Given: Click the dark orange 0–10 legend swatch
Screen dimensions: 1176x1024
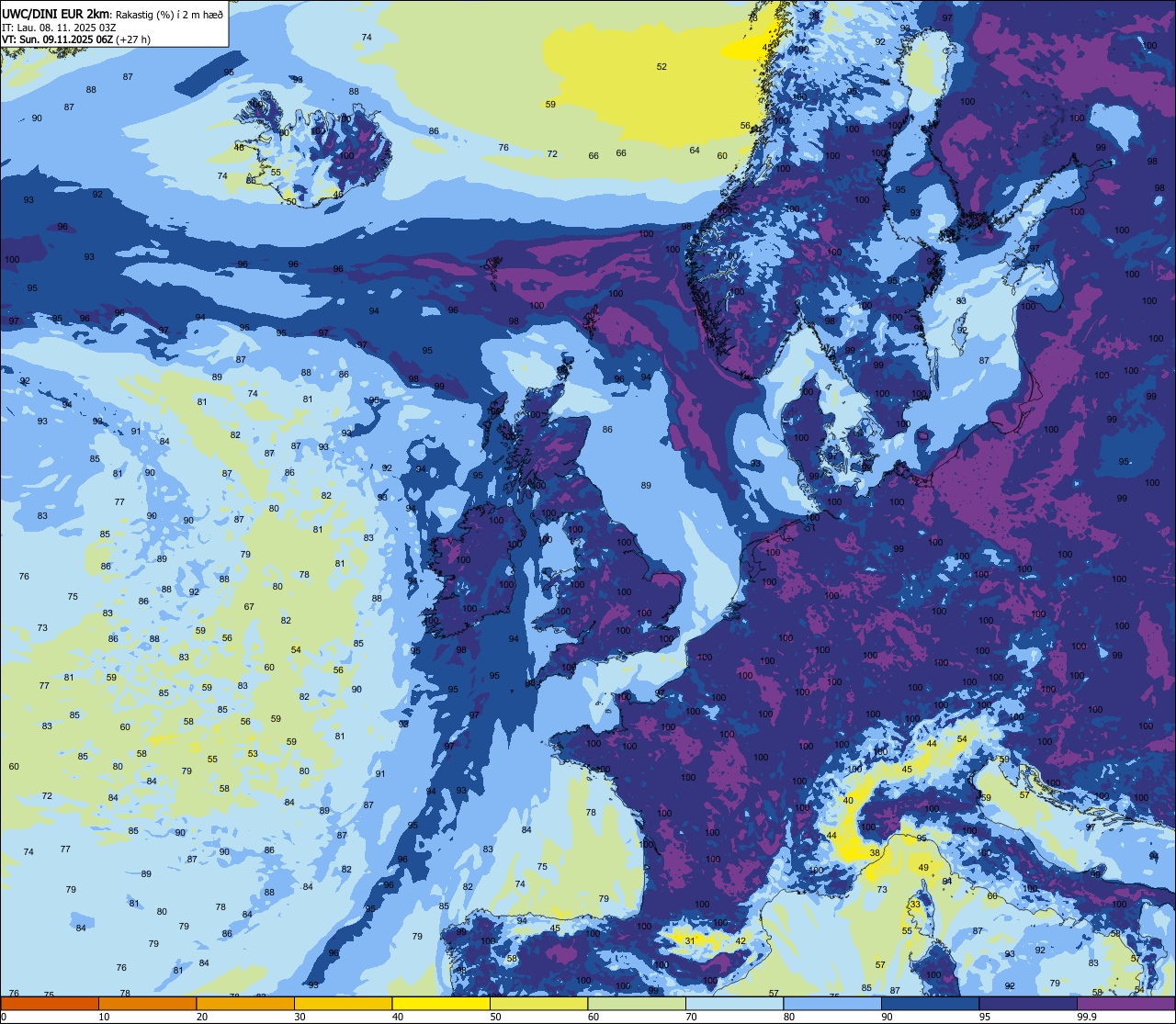Looking at the screenshot, I should point(49,1003).
